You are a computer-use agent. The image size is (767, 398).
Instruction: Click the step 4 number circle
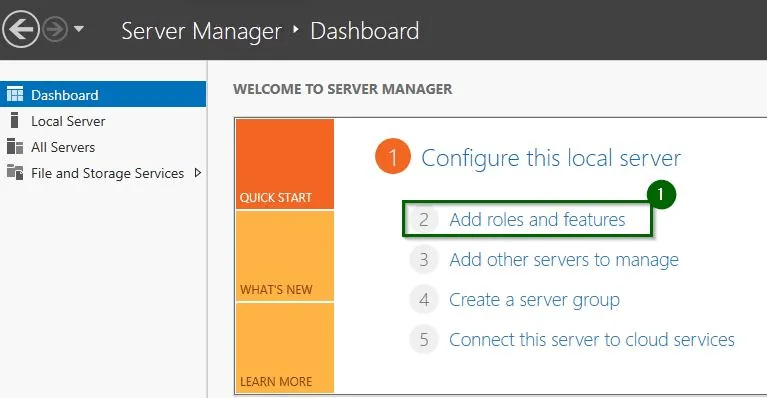pos(424,299)
